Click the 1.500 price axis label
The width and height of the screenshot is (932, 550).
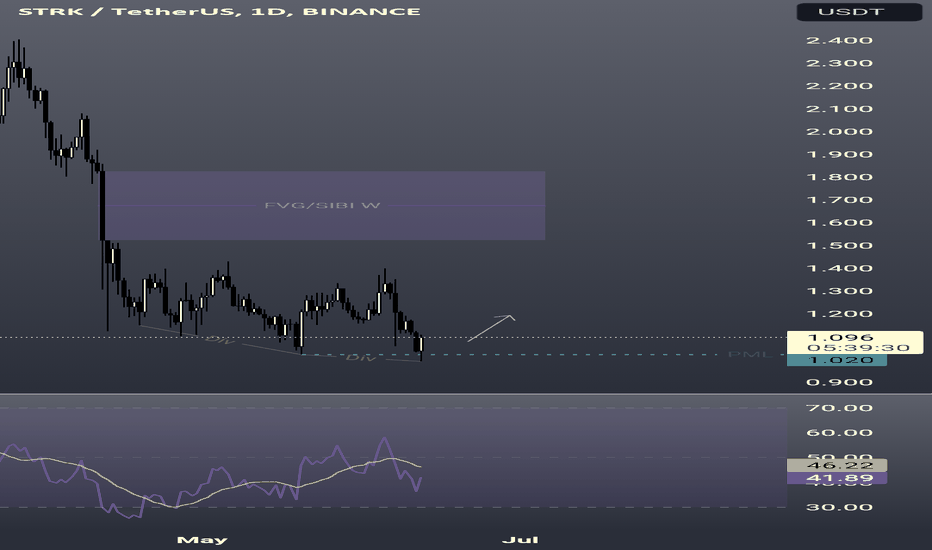(839, 246)
